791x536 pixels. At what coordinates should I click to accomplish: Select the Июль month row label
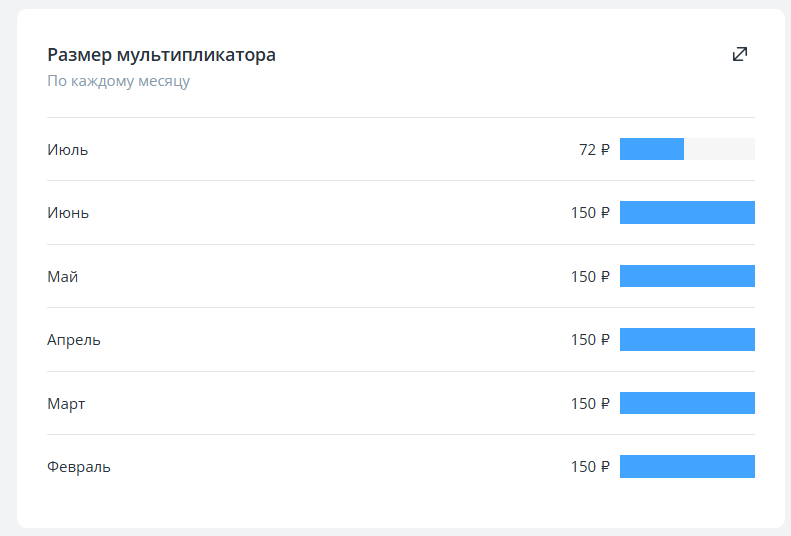(x=68, y=150)
